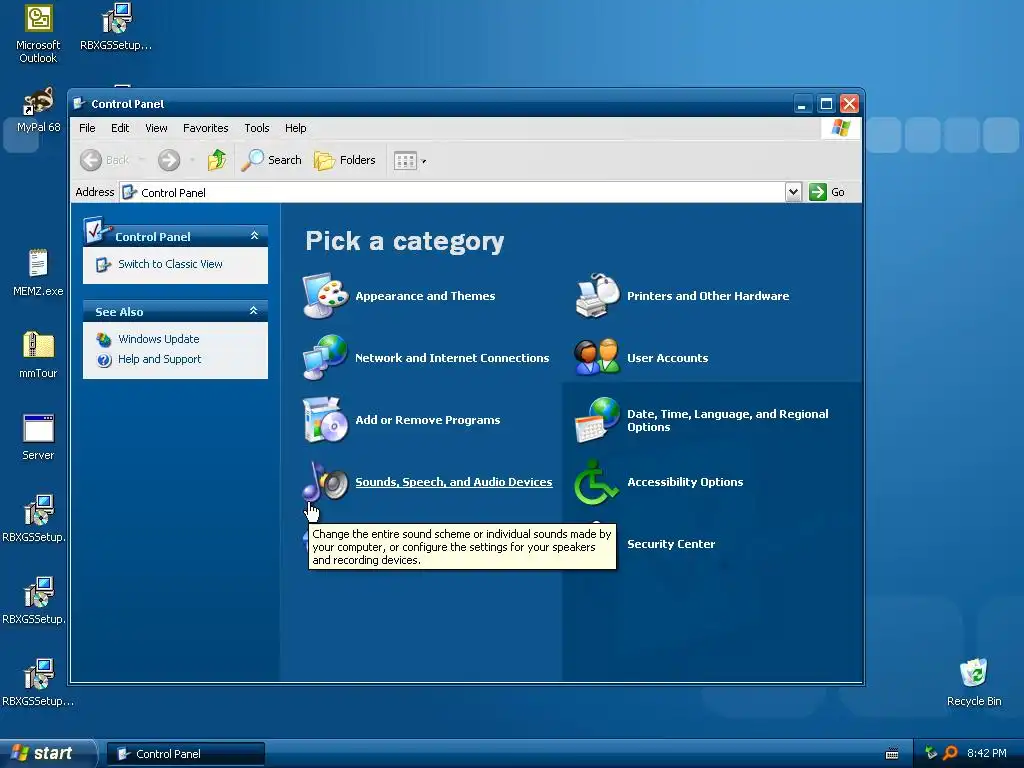Open the File menu
This screenshot has height=768, width=1024.
coord(87,128)
